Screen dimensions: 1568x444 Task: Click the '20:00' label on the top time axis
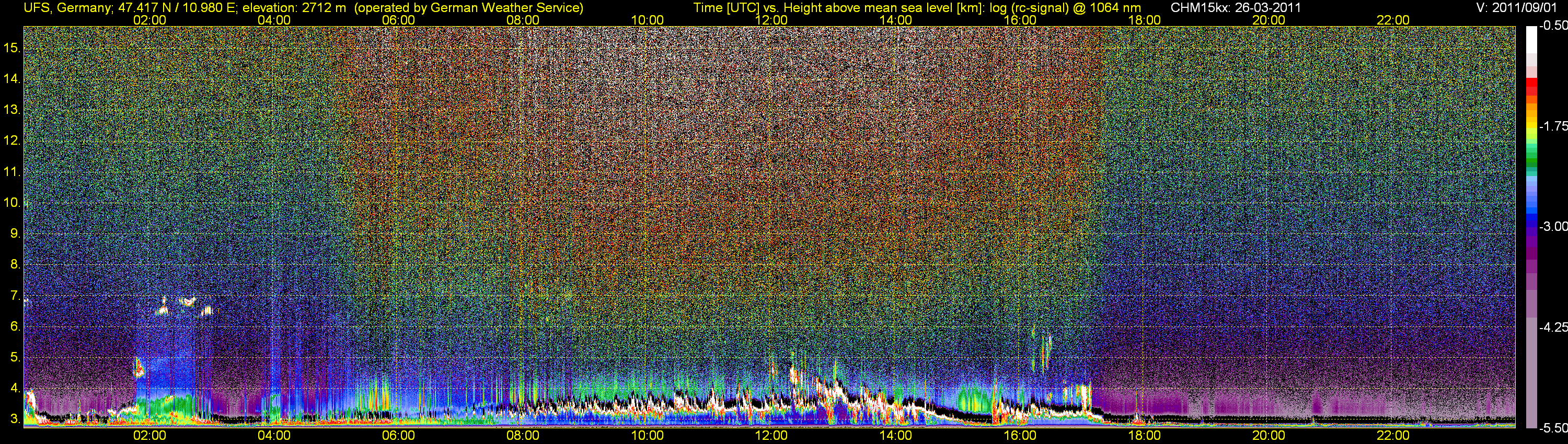(1269, 20)
